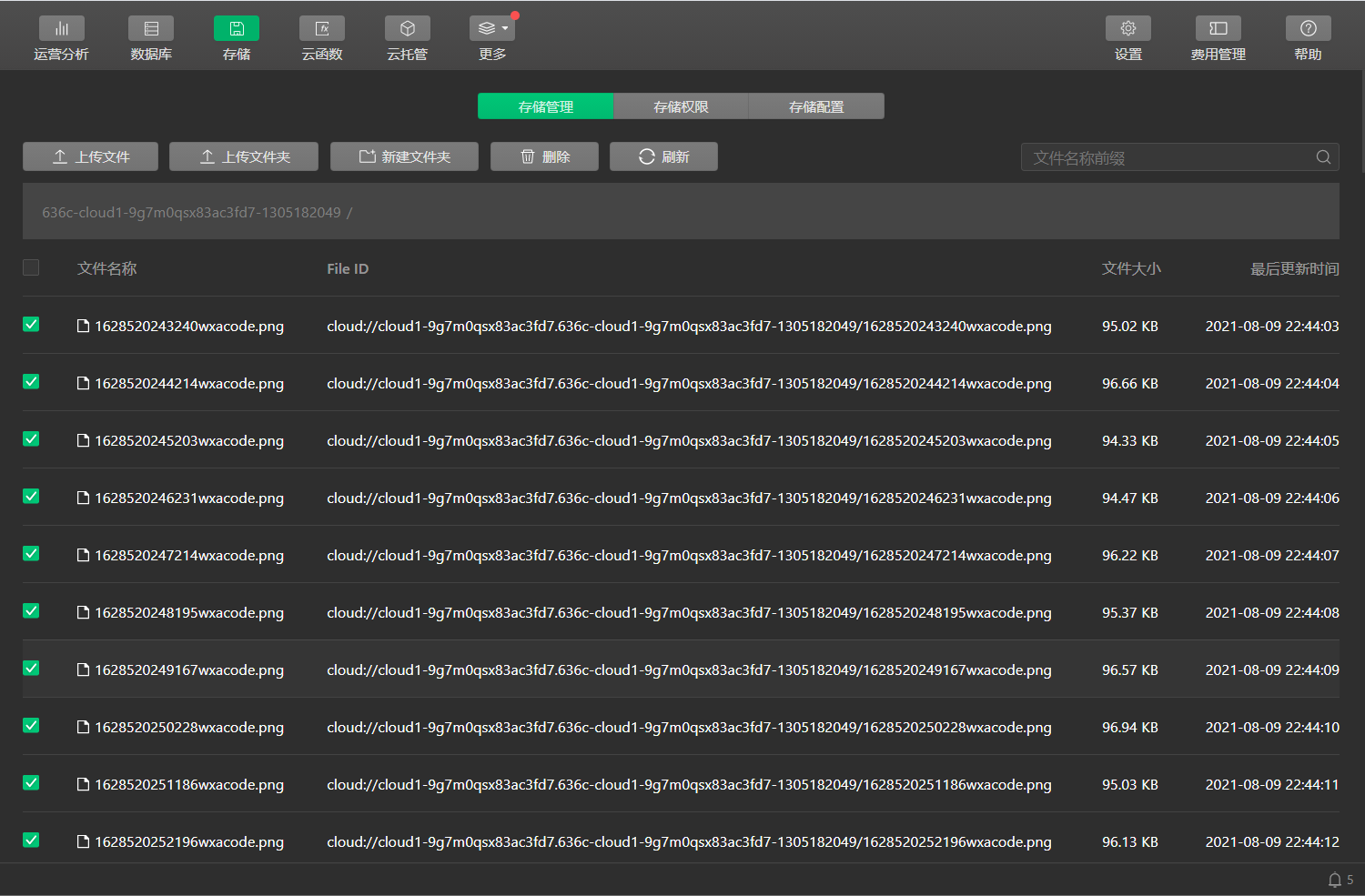Screen dimensions: 1365x896
Task: Click the File ID column header
Action: point(348,268)
